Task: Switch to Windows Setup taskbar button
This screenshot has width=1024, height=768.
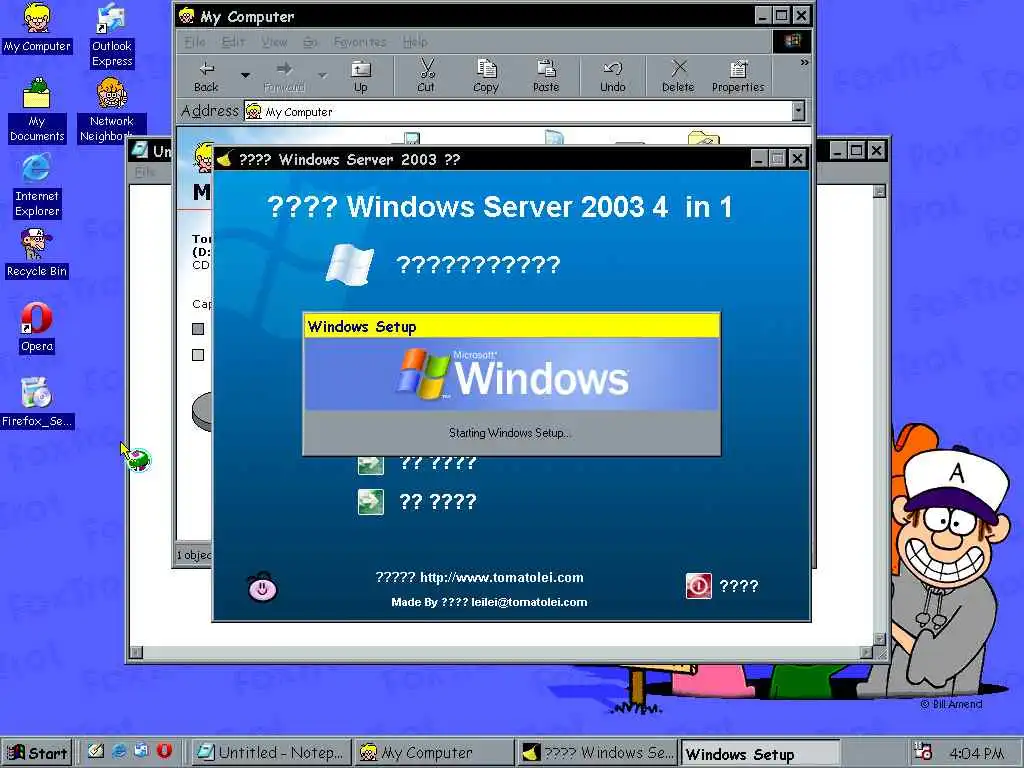Action: (760, 754)
